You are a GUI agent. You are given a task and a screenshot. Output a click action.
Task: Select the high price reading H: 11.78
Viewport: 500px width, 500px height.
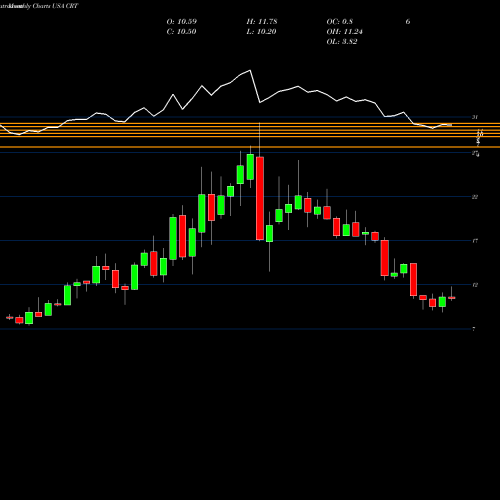point(262,22)
